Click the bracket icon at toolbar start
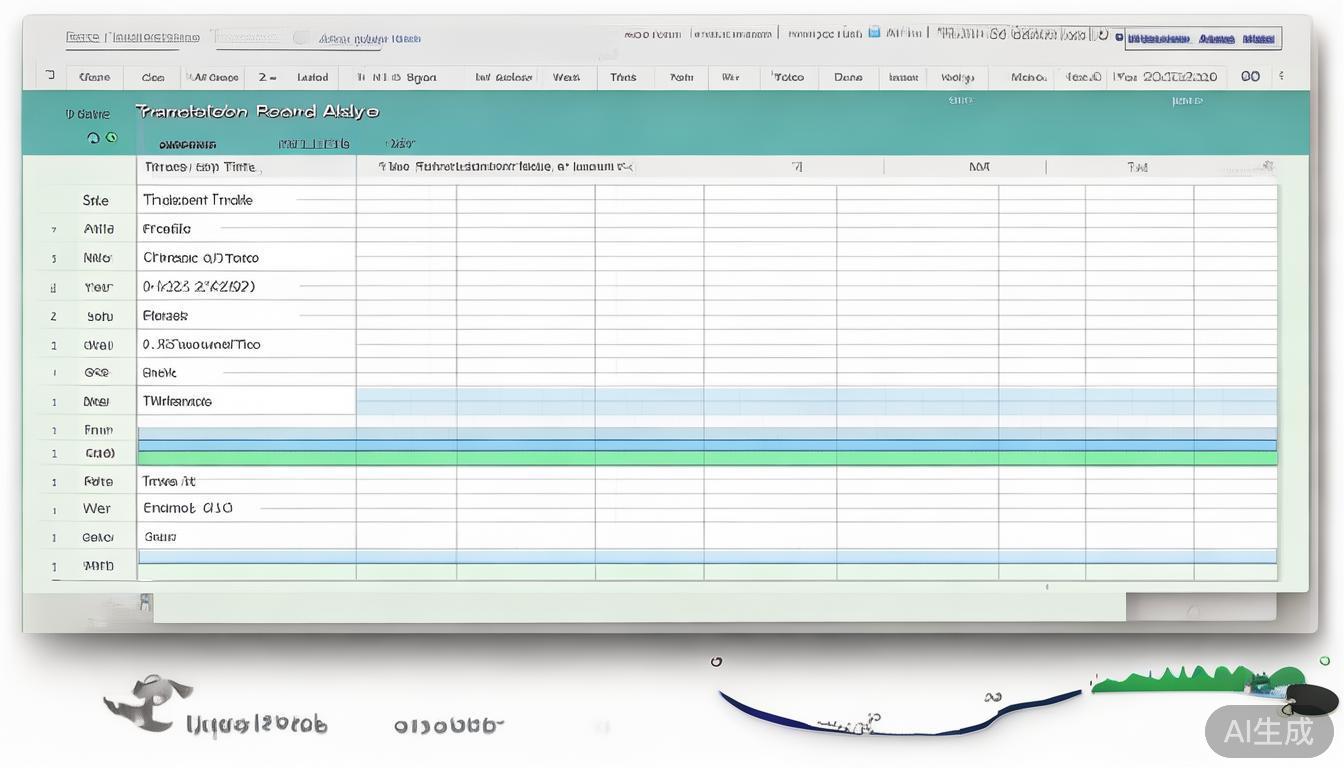1344x768 pixels. [50, 76]
